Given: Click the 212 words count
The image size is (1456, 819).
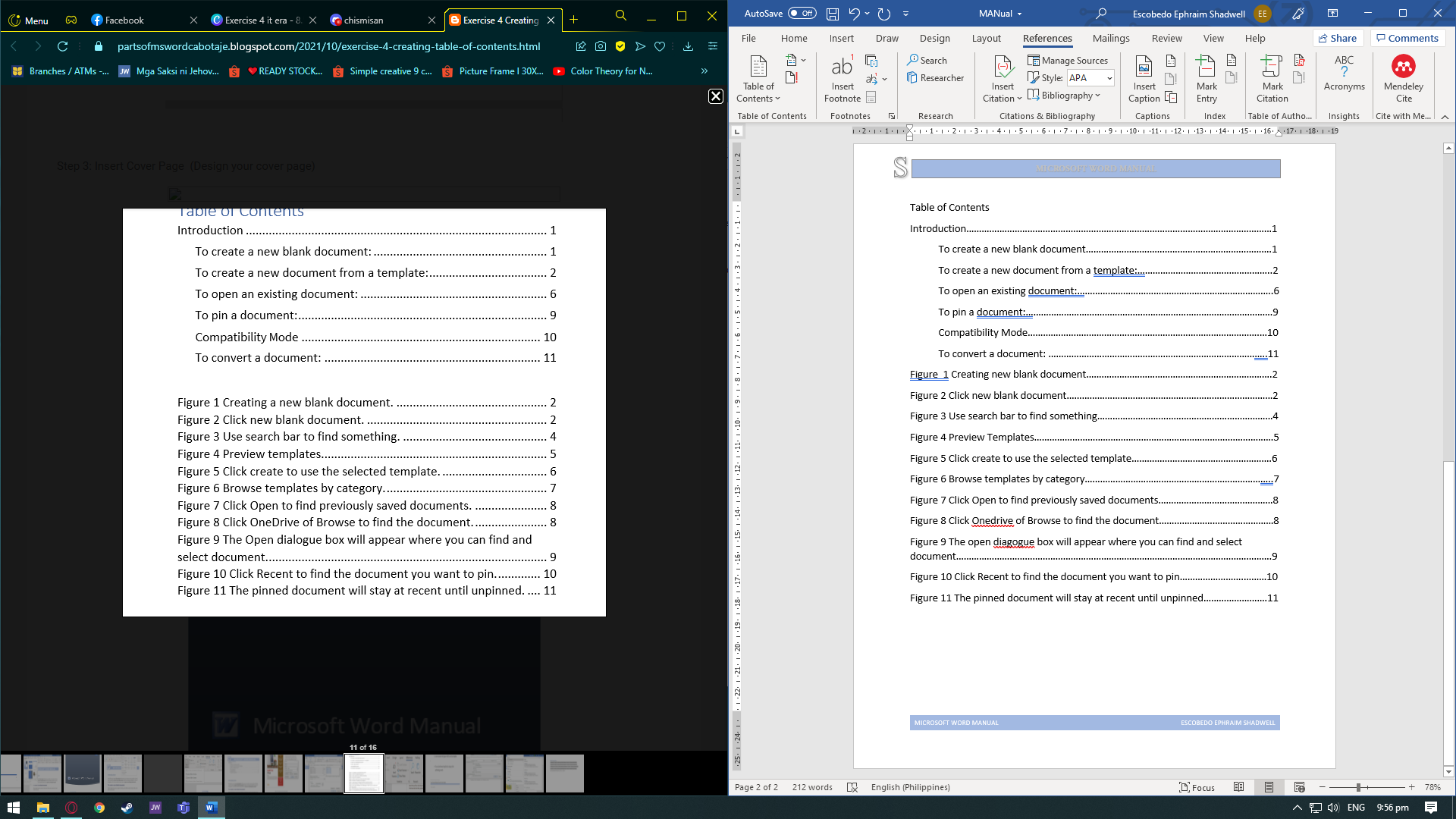Looking at the screenshot, I should click(811, 787).
